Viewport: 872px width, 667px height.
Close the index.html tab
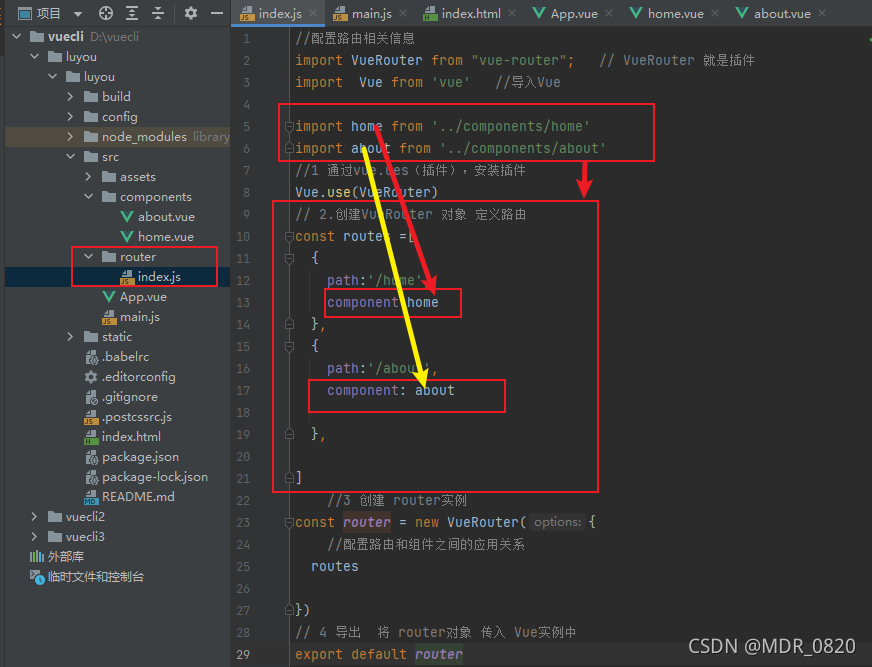coord(512,13)
